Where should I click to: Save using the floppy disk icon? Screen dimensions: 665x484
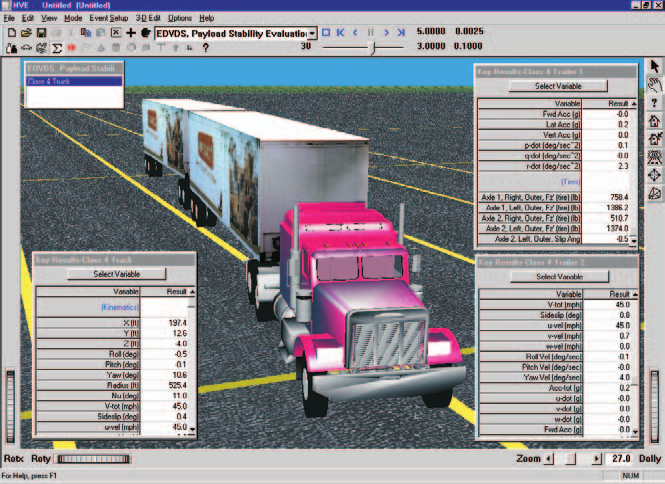(x=41, y=33)
